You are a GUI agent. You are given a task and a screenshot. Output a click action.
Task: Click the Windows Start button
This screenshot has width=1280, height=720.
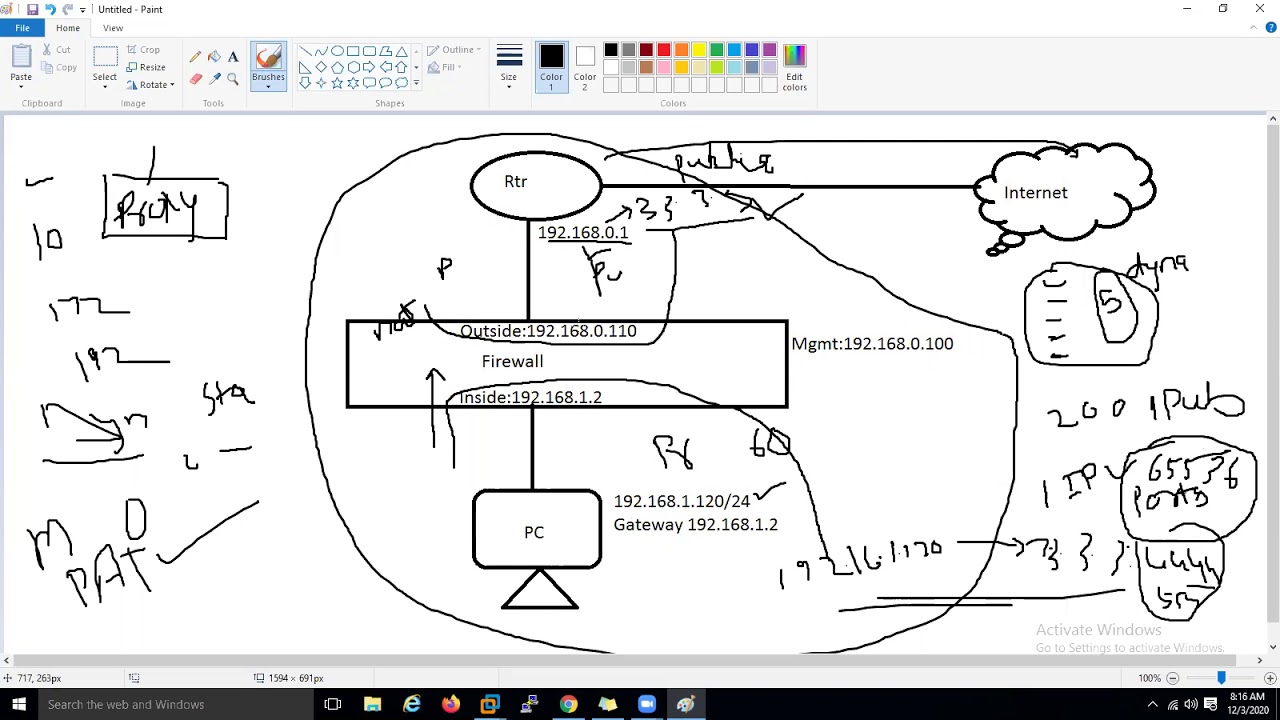pos(18,705)
